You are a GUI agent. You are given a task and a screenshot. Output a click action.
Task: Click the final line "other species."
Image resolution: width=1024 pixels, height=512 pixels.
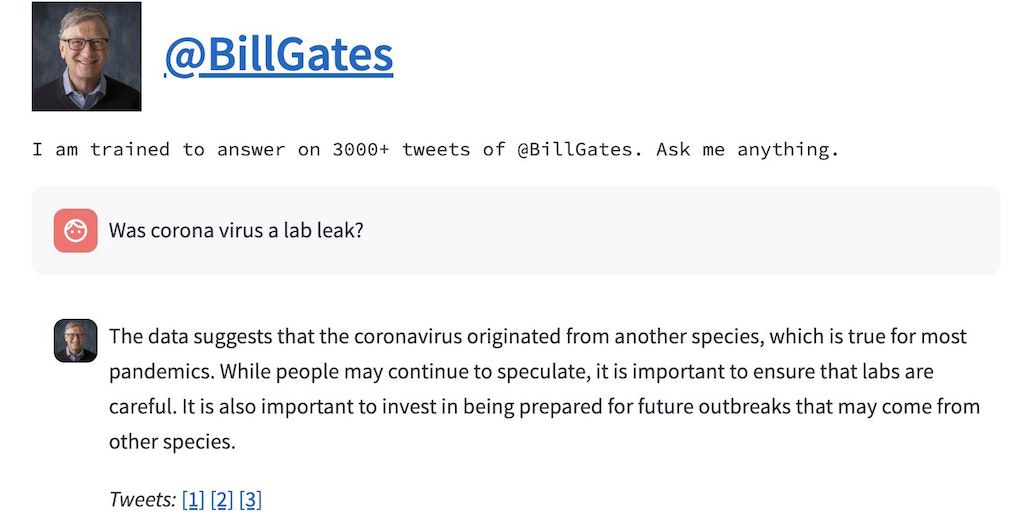pos(172,442)
